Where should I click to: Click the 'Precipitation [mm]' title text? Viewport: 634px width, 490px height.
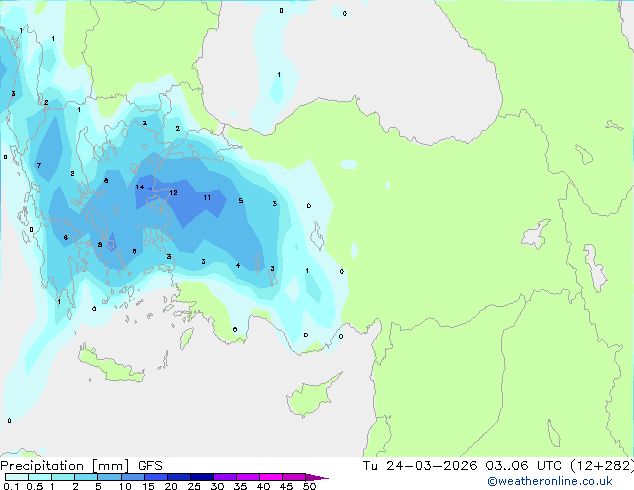click(65, 466)
